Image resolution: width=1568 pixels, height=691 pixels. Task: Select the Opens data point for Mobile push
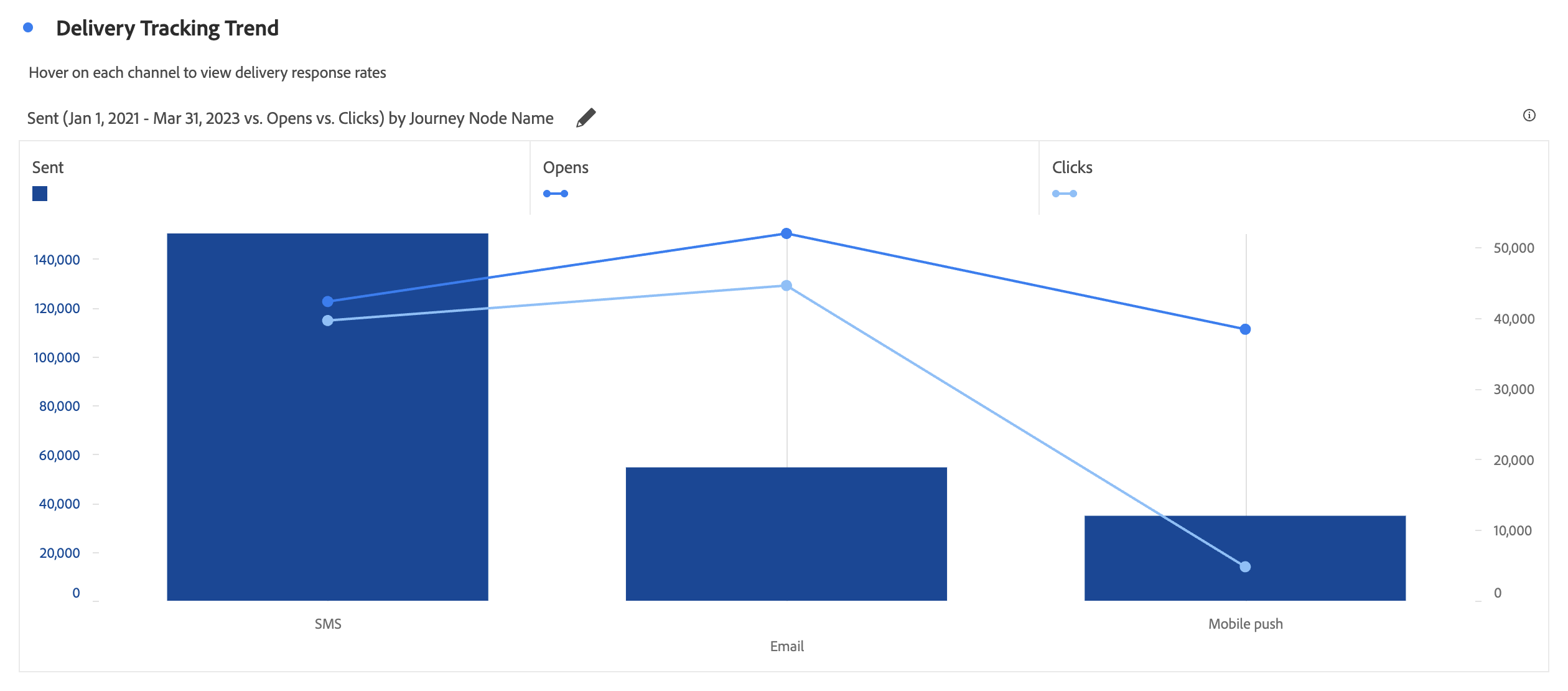(1245, 329)
